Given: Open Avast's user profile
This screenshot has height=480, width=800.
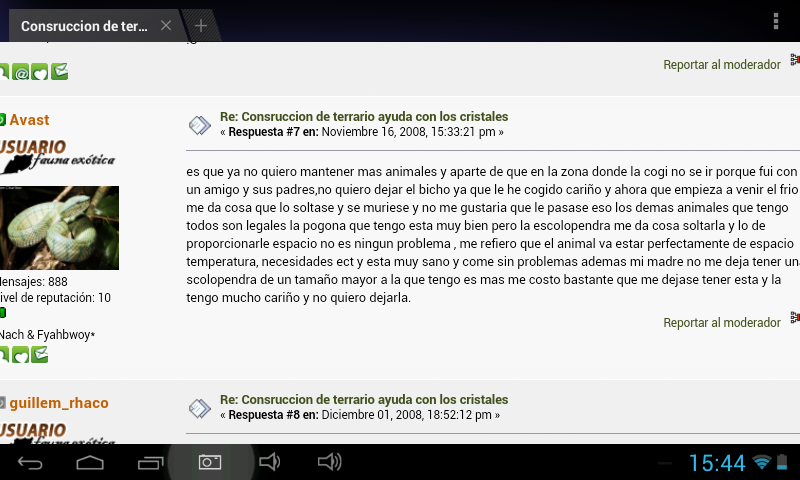Looking at the screenshot, I should (29, 120).
